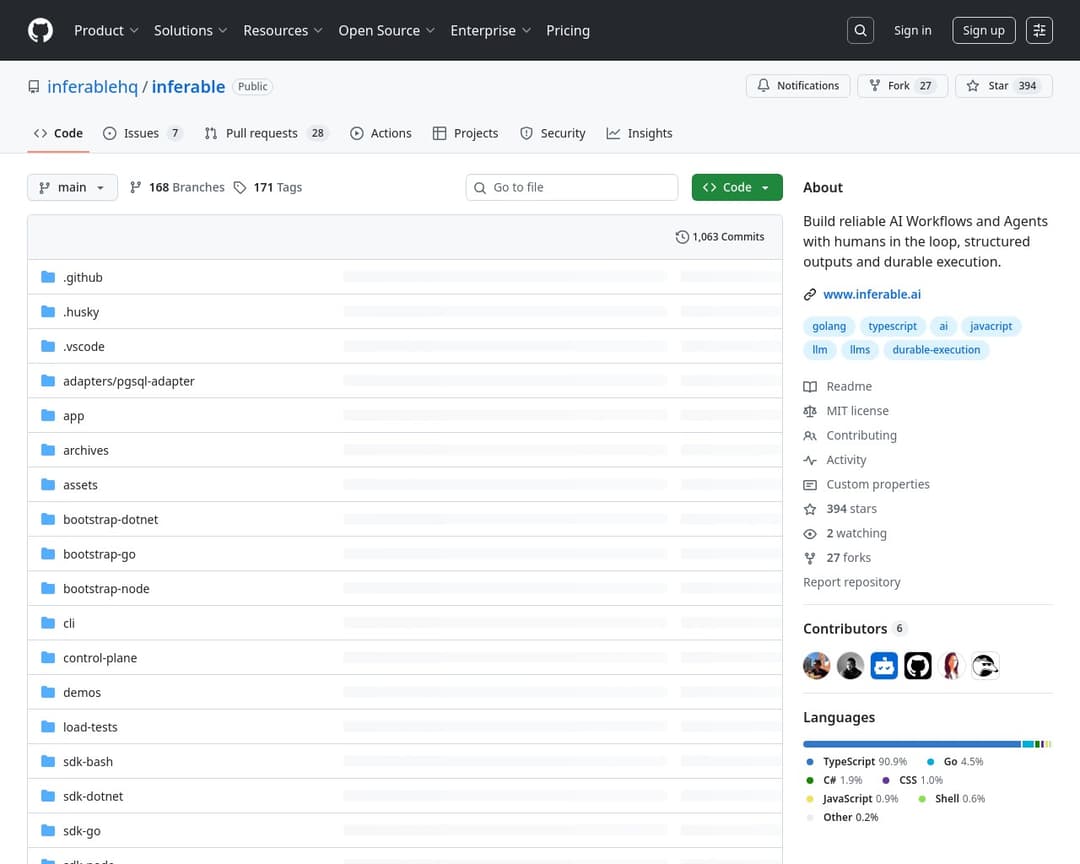Click the Sign up button
This screenshot has width=1080, height=864.
[x=983, y=30]
